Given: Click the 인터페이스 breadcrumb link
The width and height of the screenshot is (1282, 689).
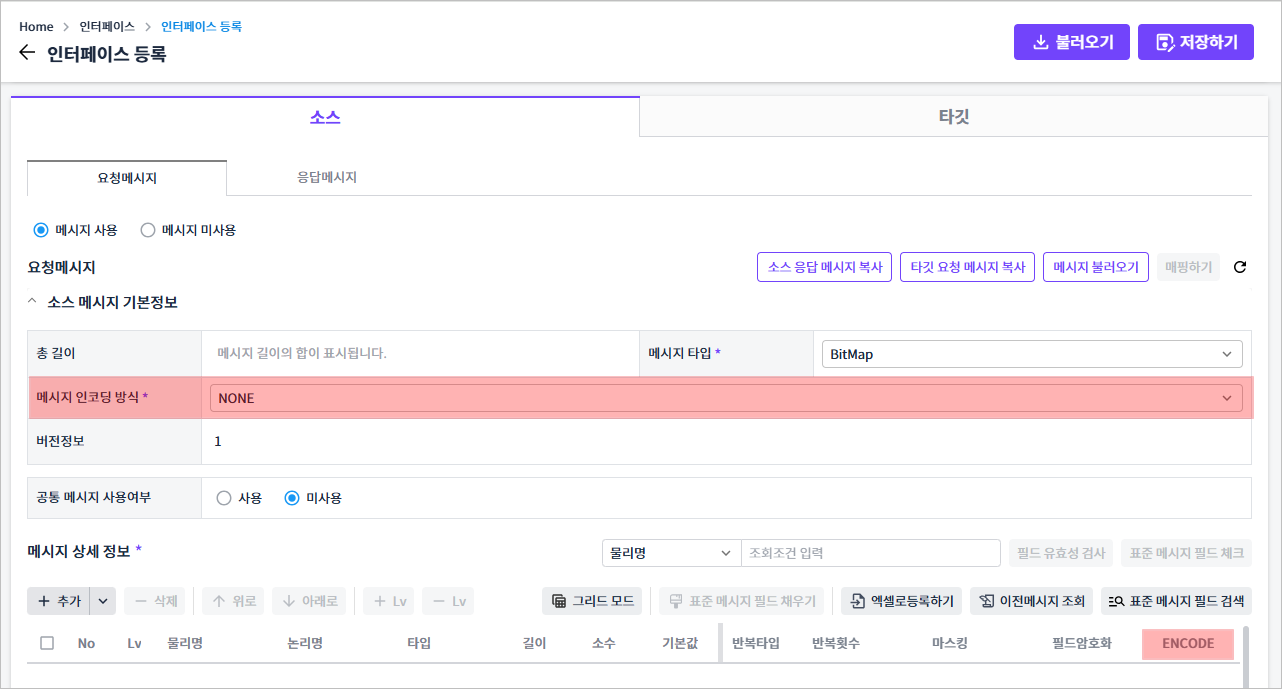Looking at the screenshot, I should (x=107, y=27).
